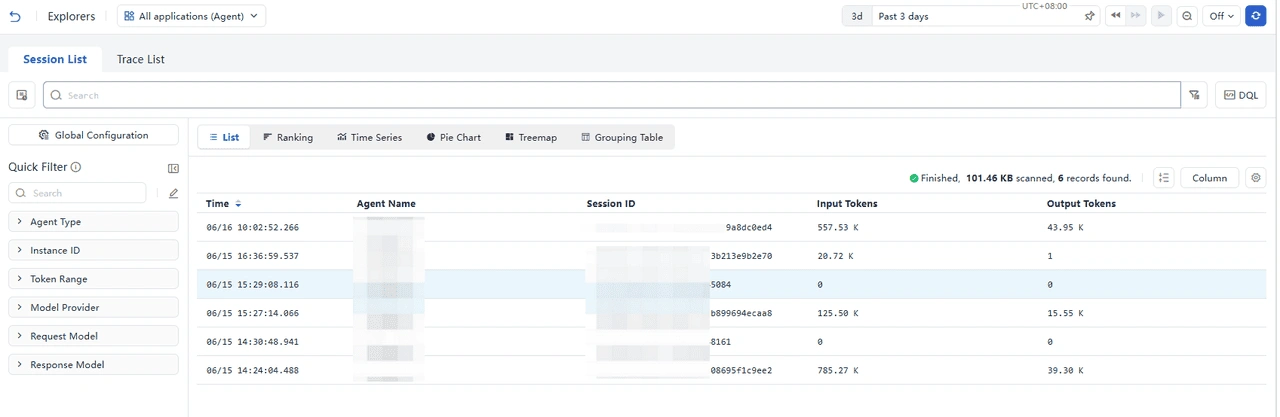Zoom out the time range with magnifier icon

tap(1186, 16)
